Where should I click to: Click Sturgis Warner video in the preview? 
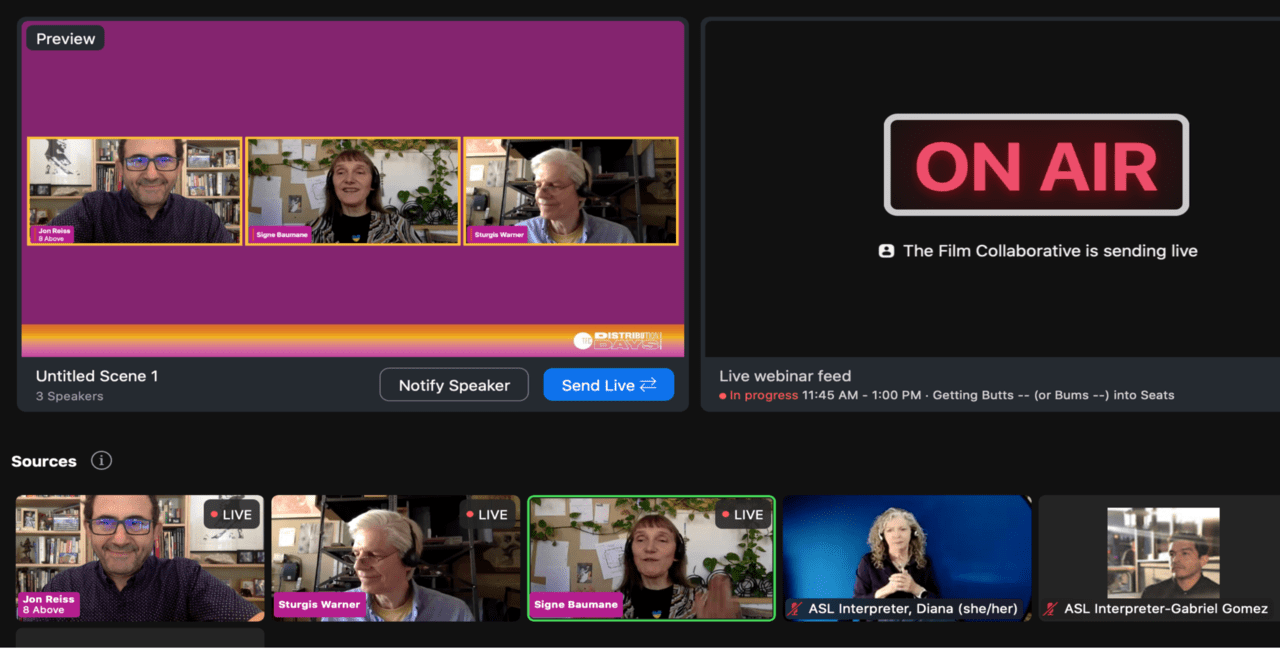point(571,191)
